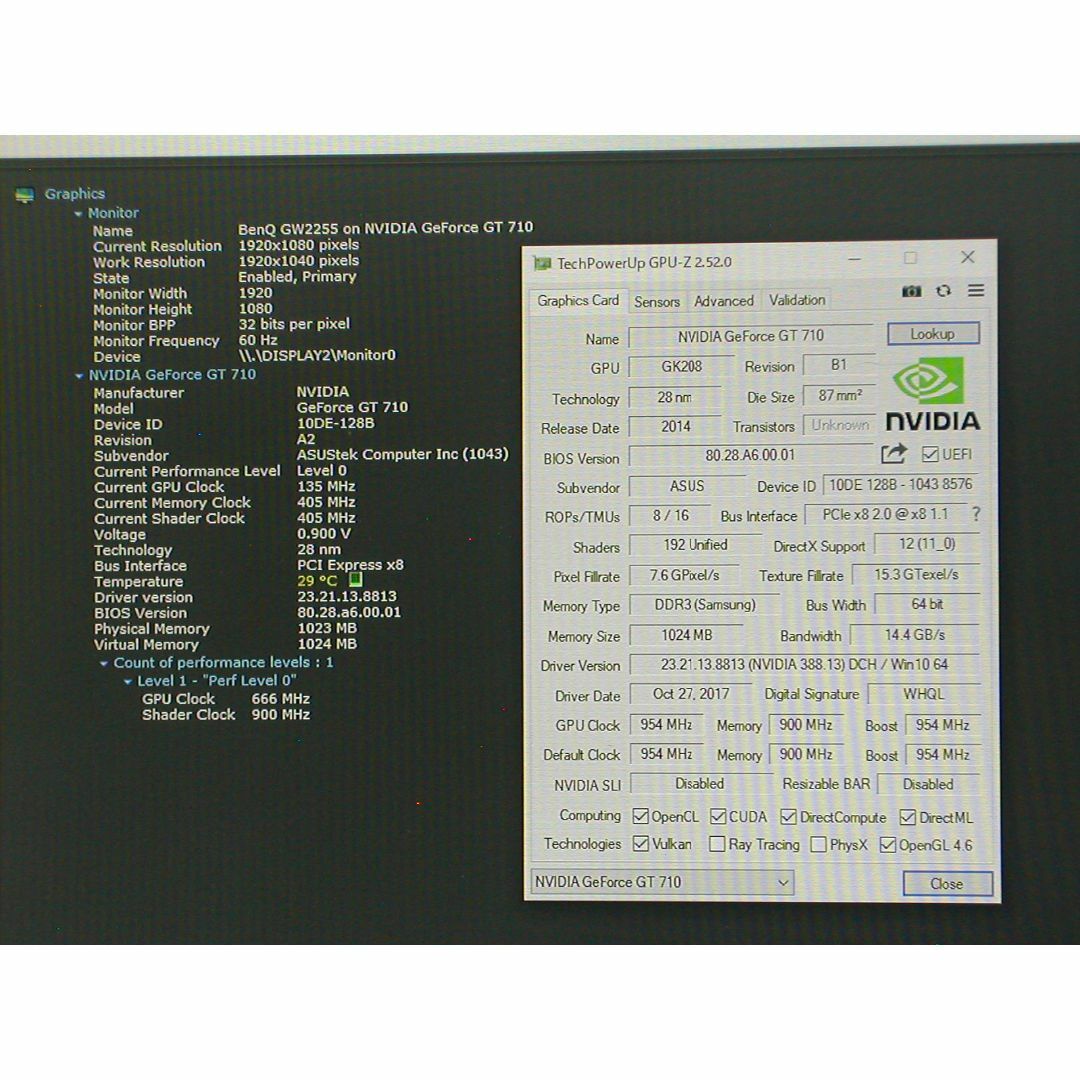
Task: Select the Driver version row
Action: click(x=245, y=597)
